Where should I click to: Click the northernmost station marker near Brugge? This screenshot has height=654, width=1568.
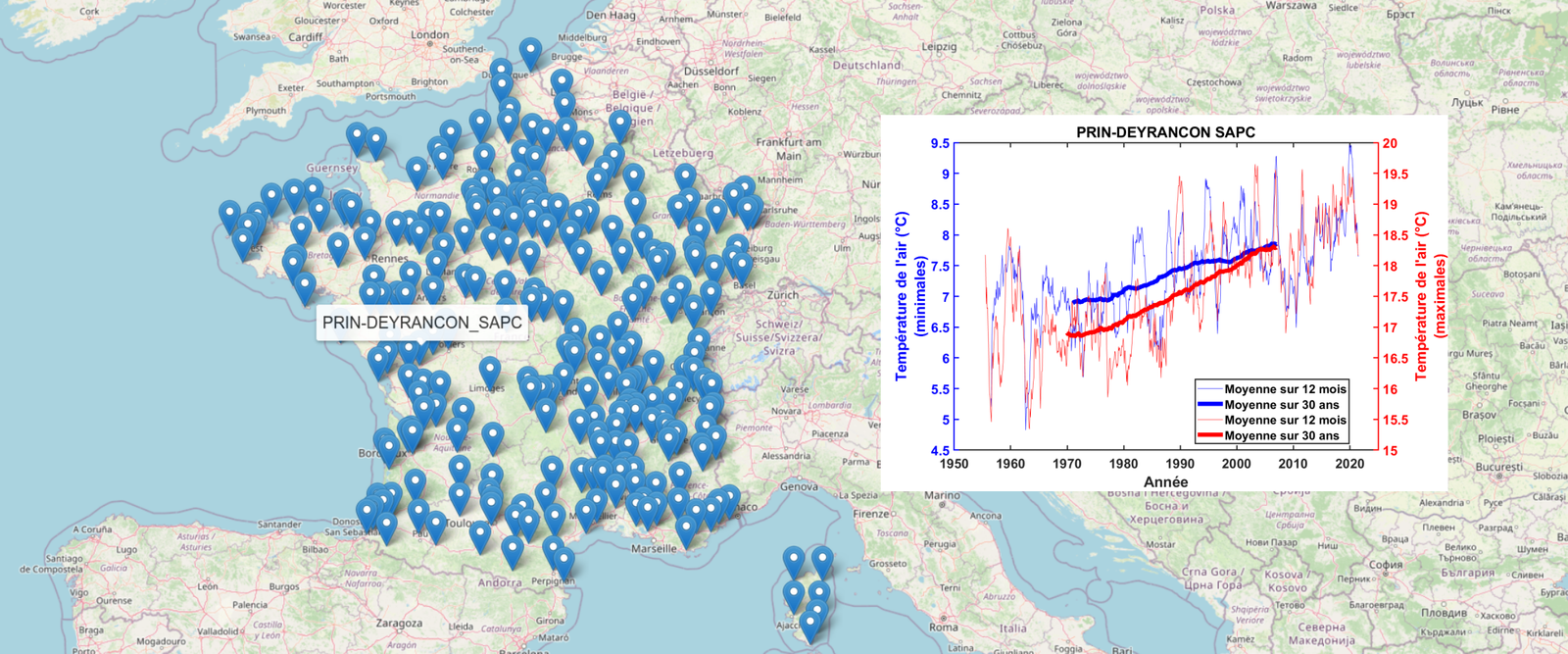(530, 52)
